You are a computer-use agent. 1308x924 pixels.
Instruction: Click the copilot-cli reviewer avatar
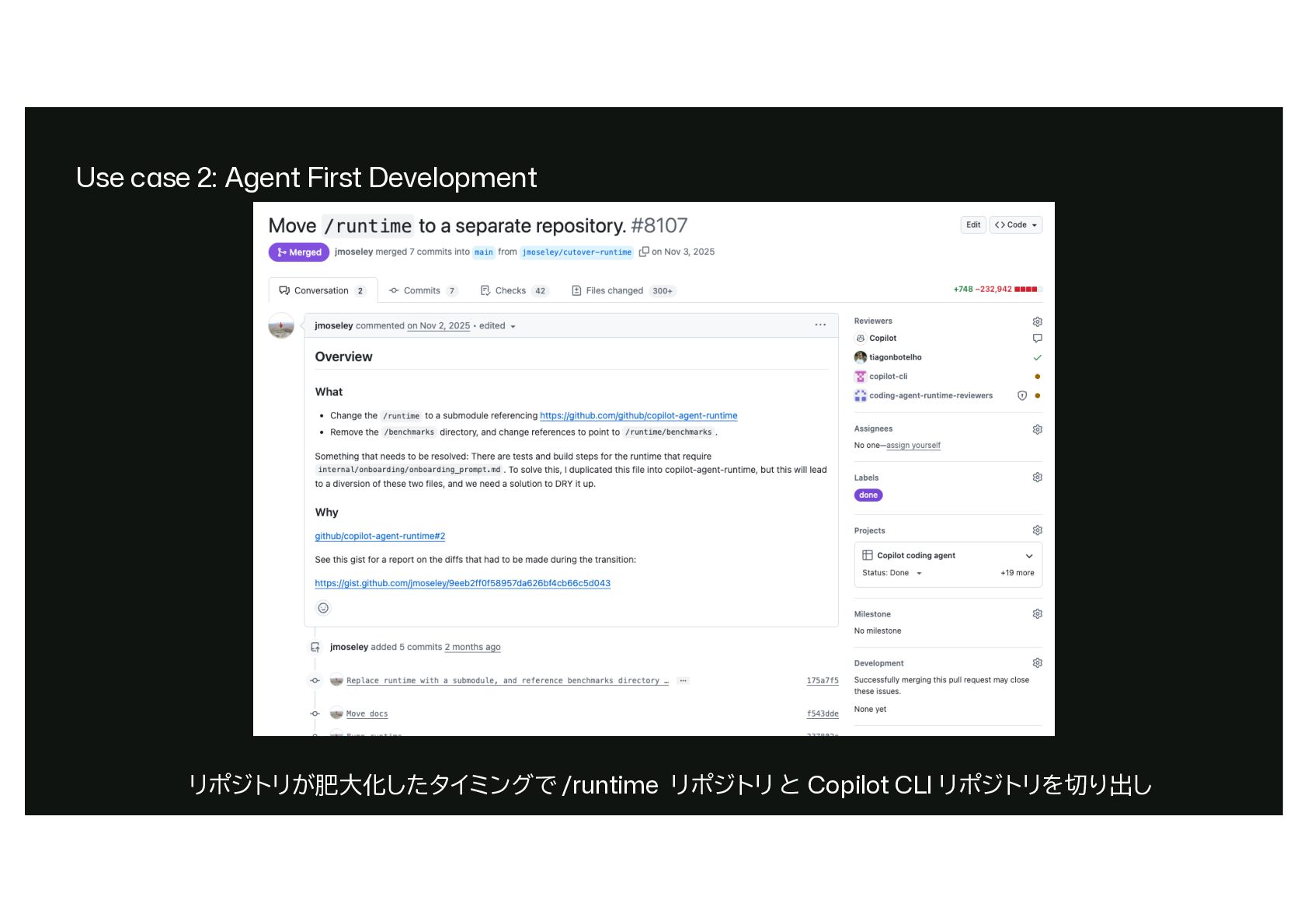coord(860,377)
